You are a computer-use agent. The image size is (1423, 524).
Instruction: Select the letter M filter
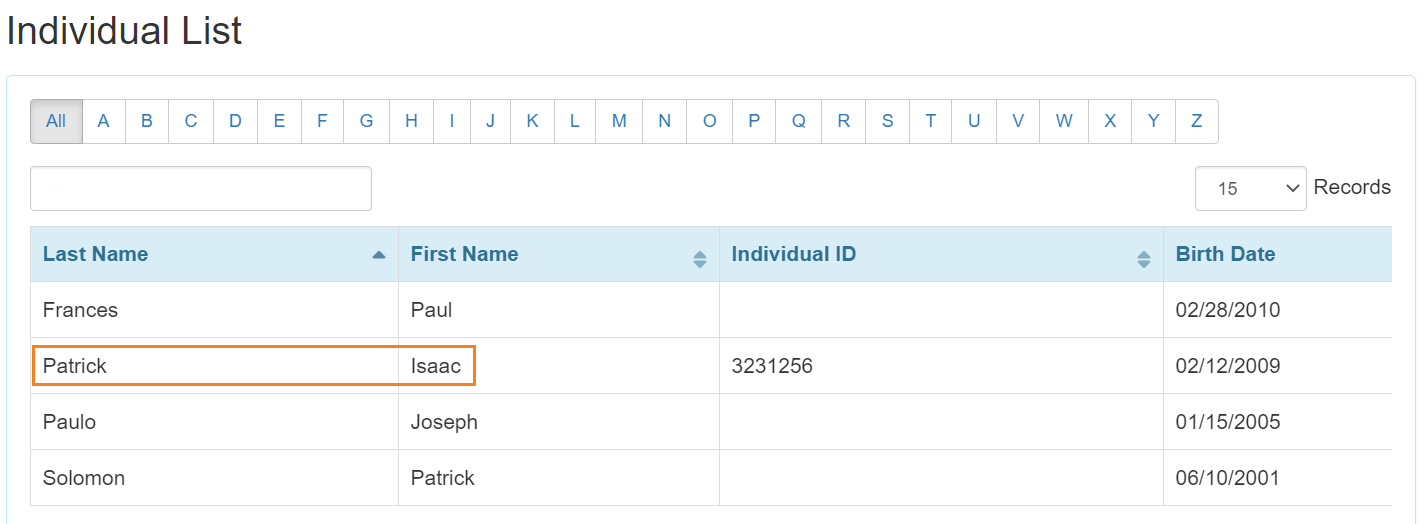coord(619,121)
